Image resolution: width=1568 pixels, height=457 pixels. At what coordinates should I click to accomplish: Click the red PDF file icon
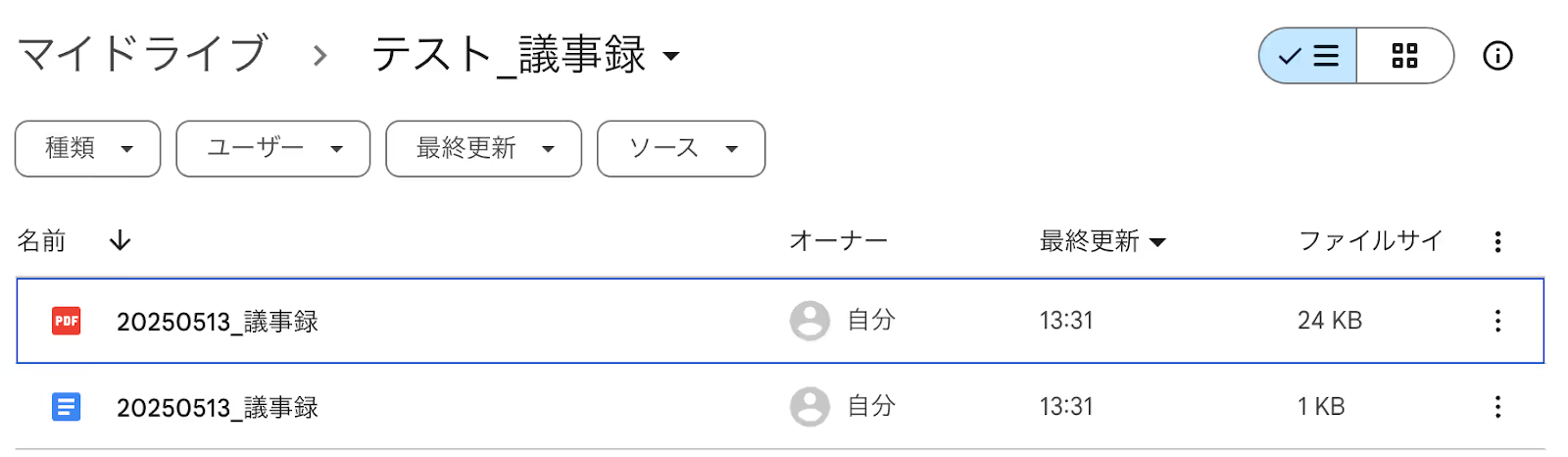click(x=67, y=321)
